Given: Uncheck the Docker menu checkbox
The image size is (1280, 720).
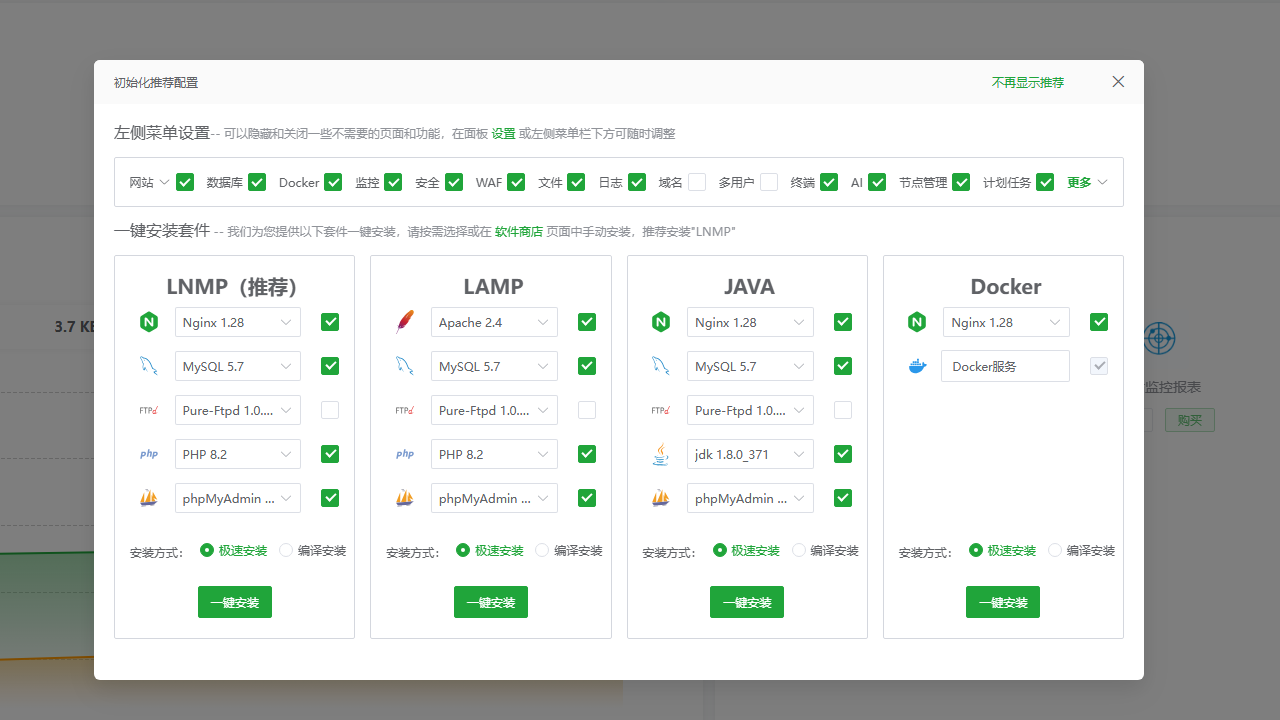Looking at the screenshot, I should (333, 182).
